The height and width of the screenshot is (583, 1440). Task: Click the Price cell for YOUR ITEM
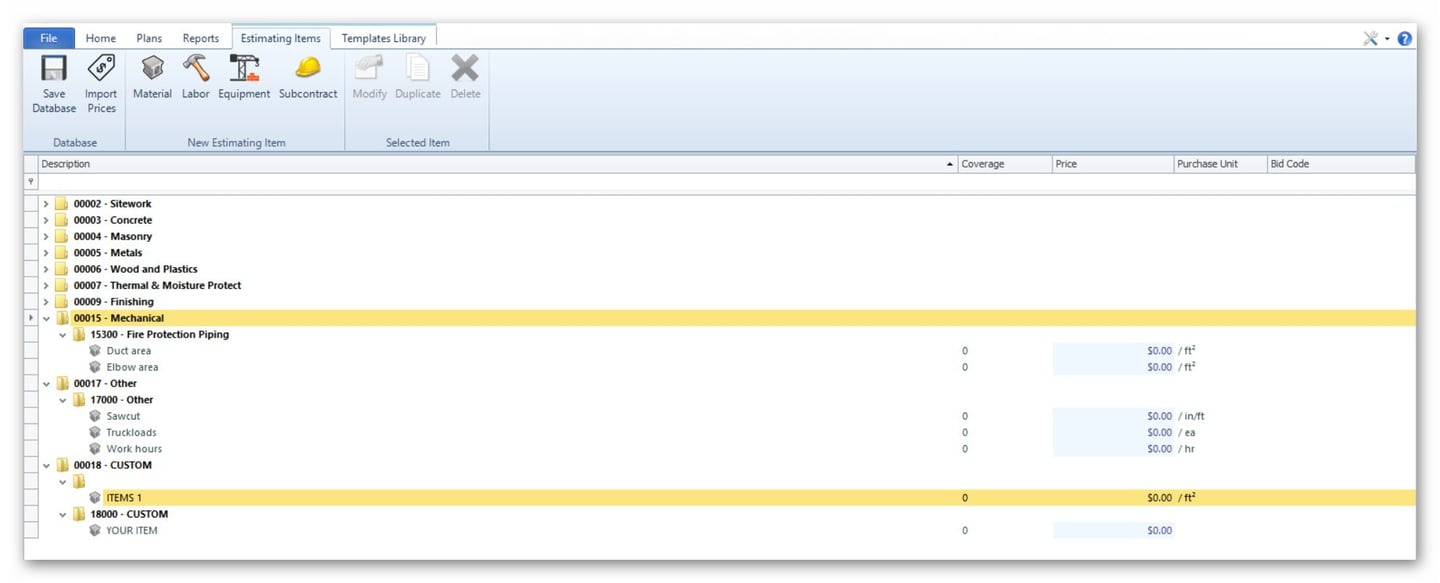click(x=1113, y=530)
